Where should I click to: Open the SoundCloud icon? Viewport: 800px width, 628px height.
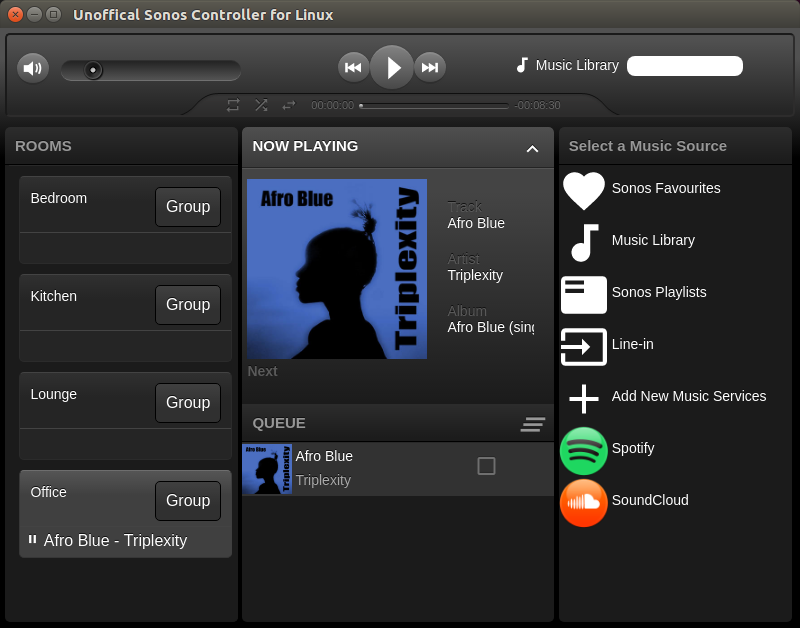(x=584, y=503)
